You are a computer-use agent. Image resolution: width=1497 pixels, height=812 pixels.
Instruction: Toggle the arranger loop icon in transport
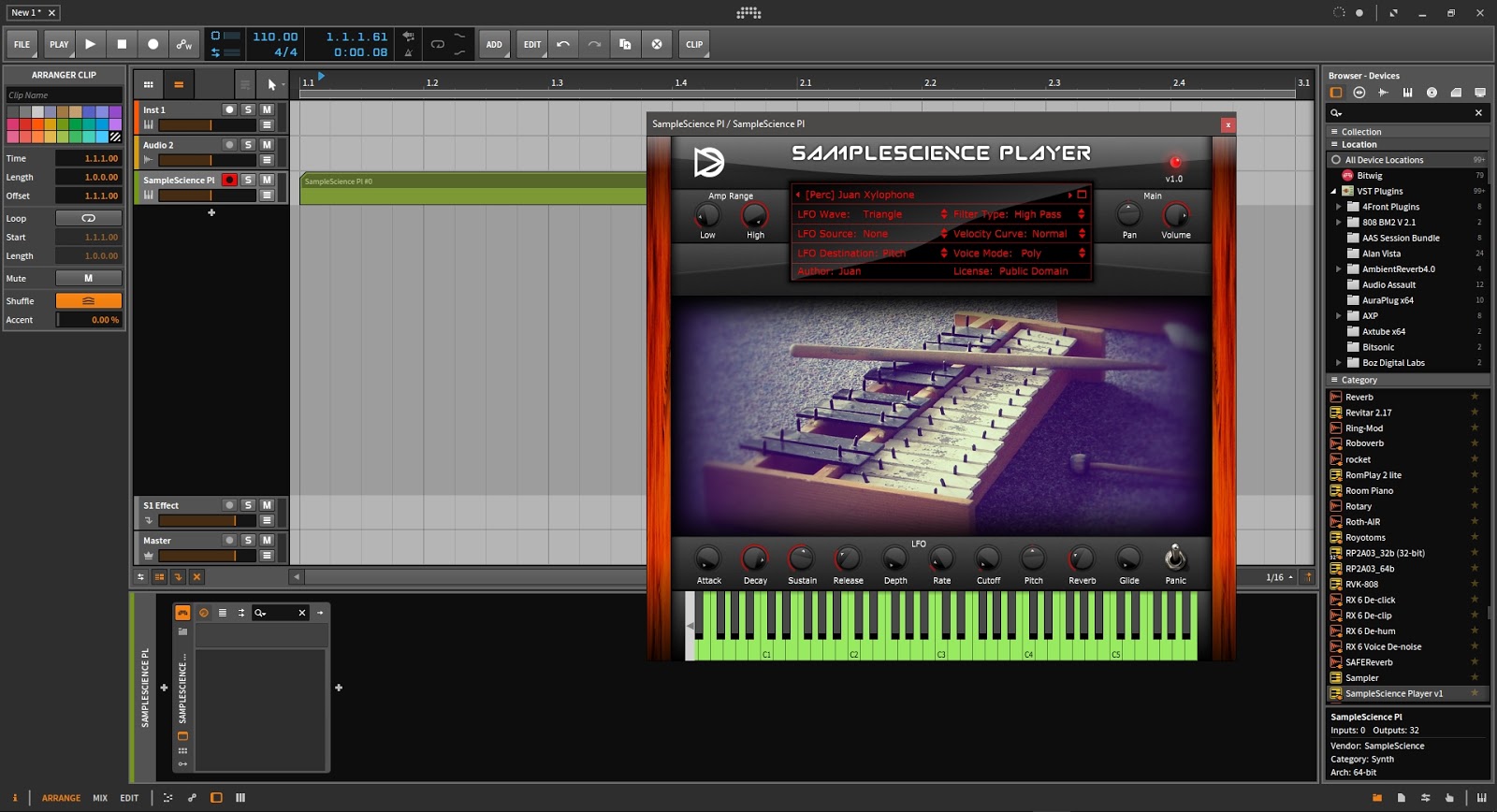437,44
